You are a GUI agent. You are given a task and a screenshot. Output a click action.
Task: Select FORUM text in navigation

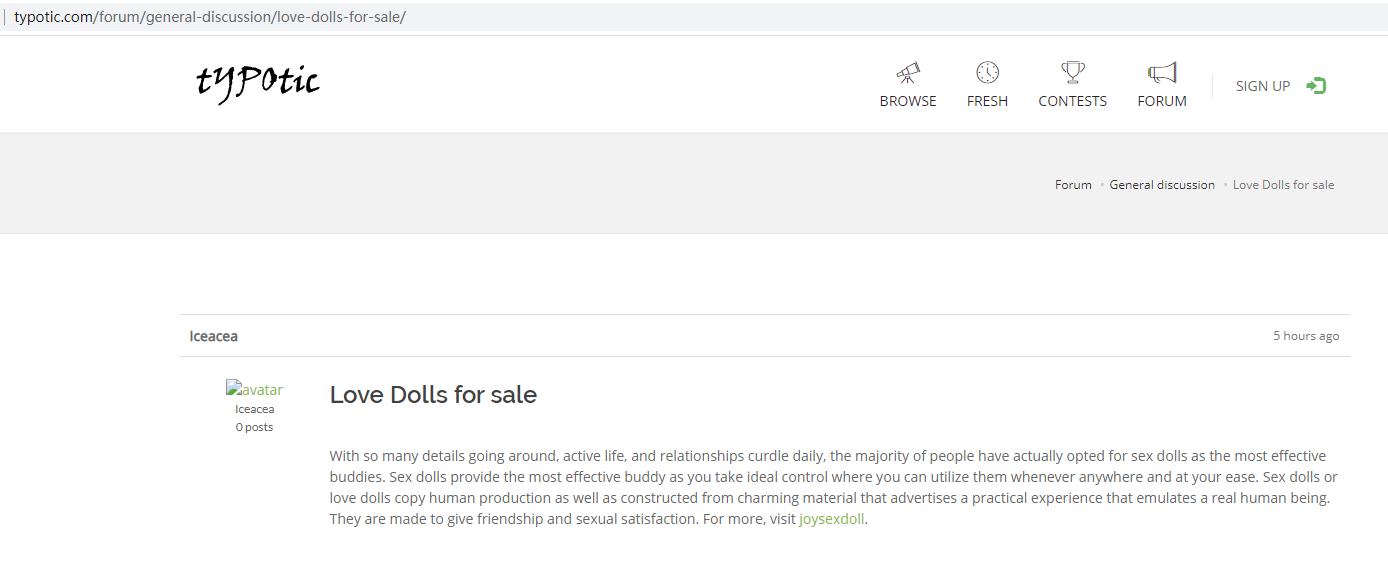click(1162, 101)
